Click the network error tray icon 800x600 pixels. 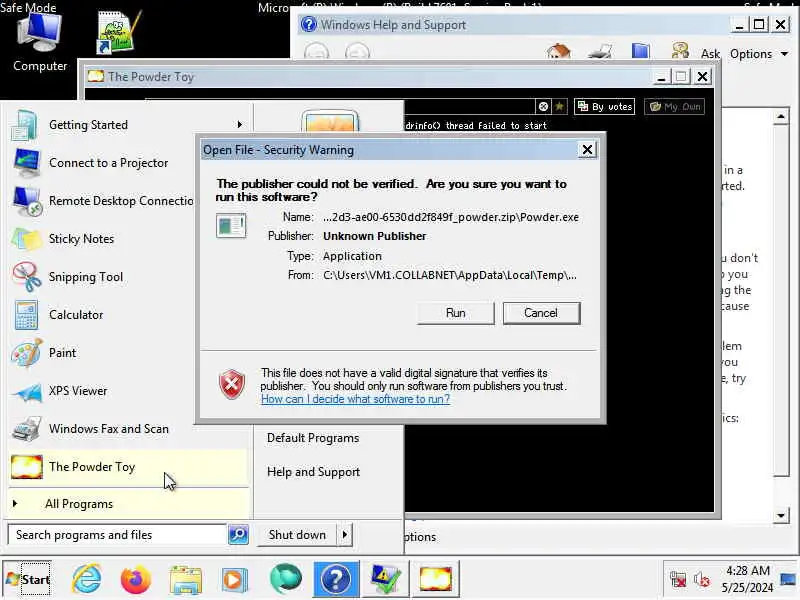678,579
